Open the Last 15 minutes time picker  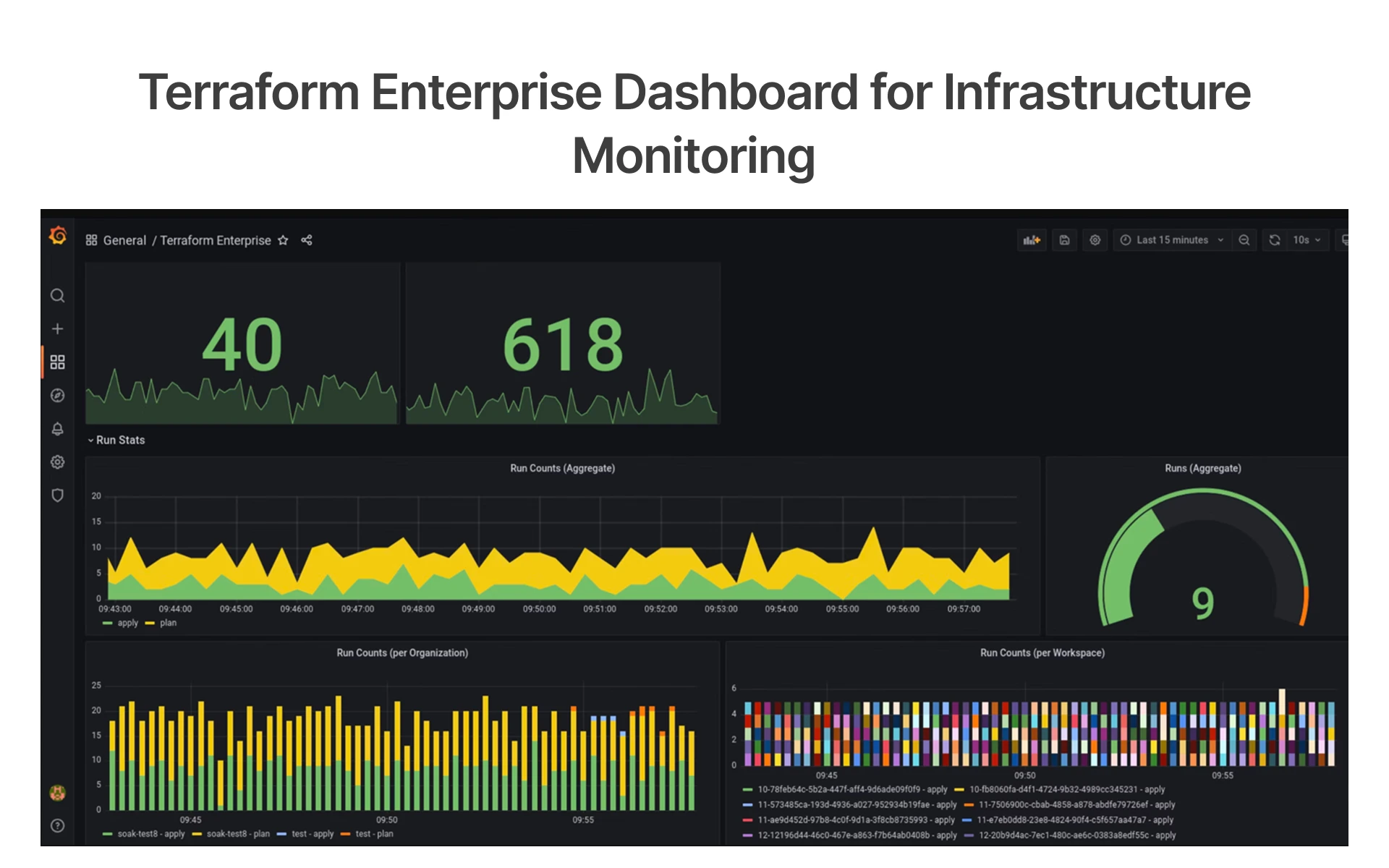click(1172, 240)
